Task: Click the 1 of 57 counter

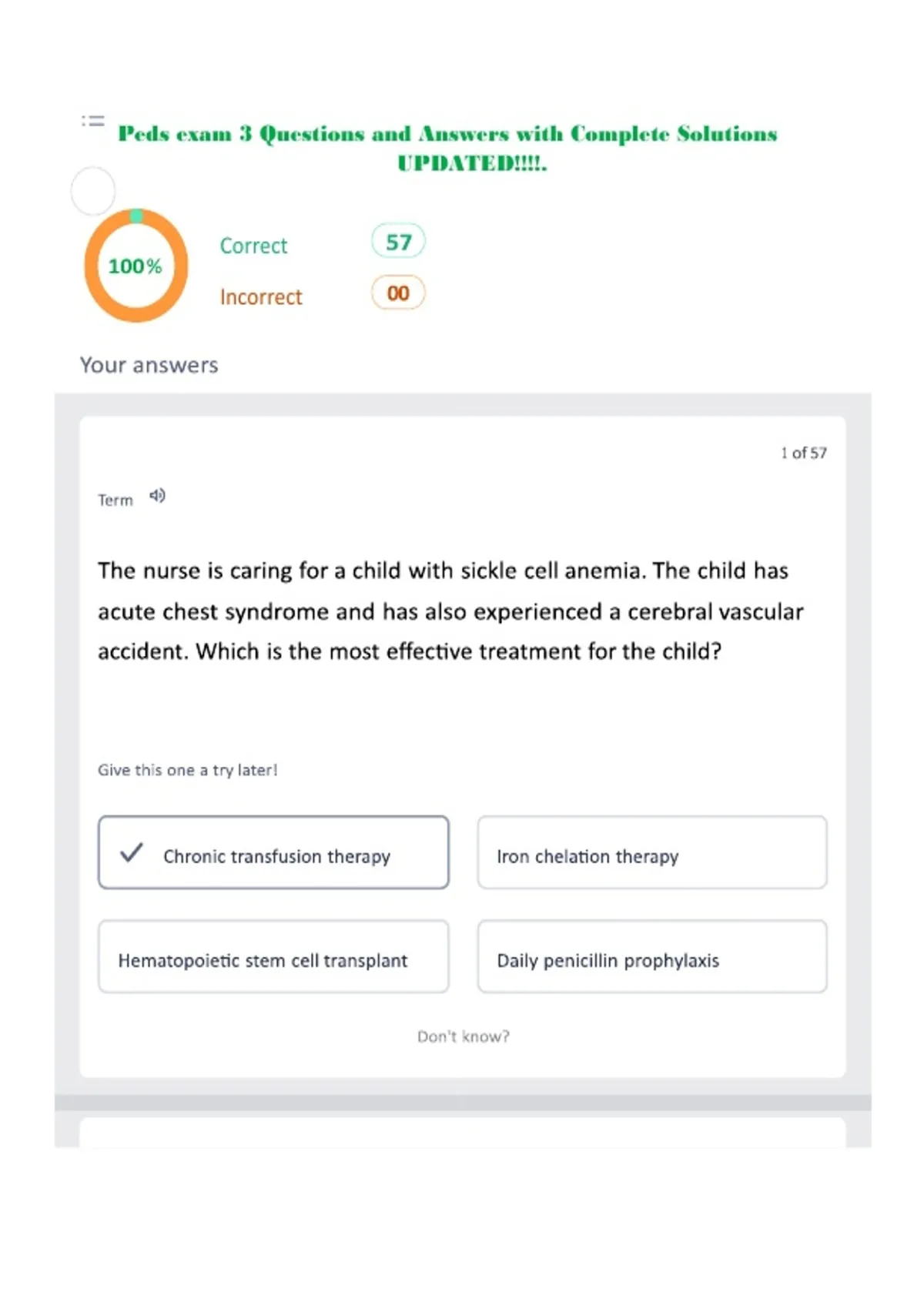Action: pyautogui.click(x=804, y=453)
